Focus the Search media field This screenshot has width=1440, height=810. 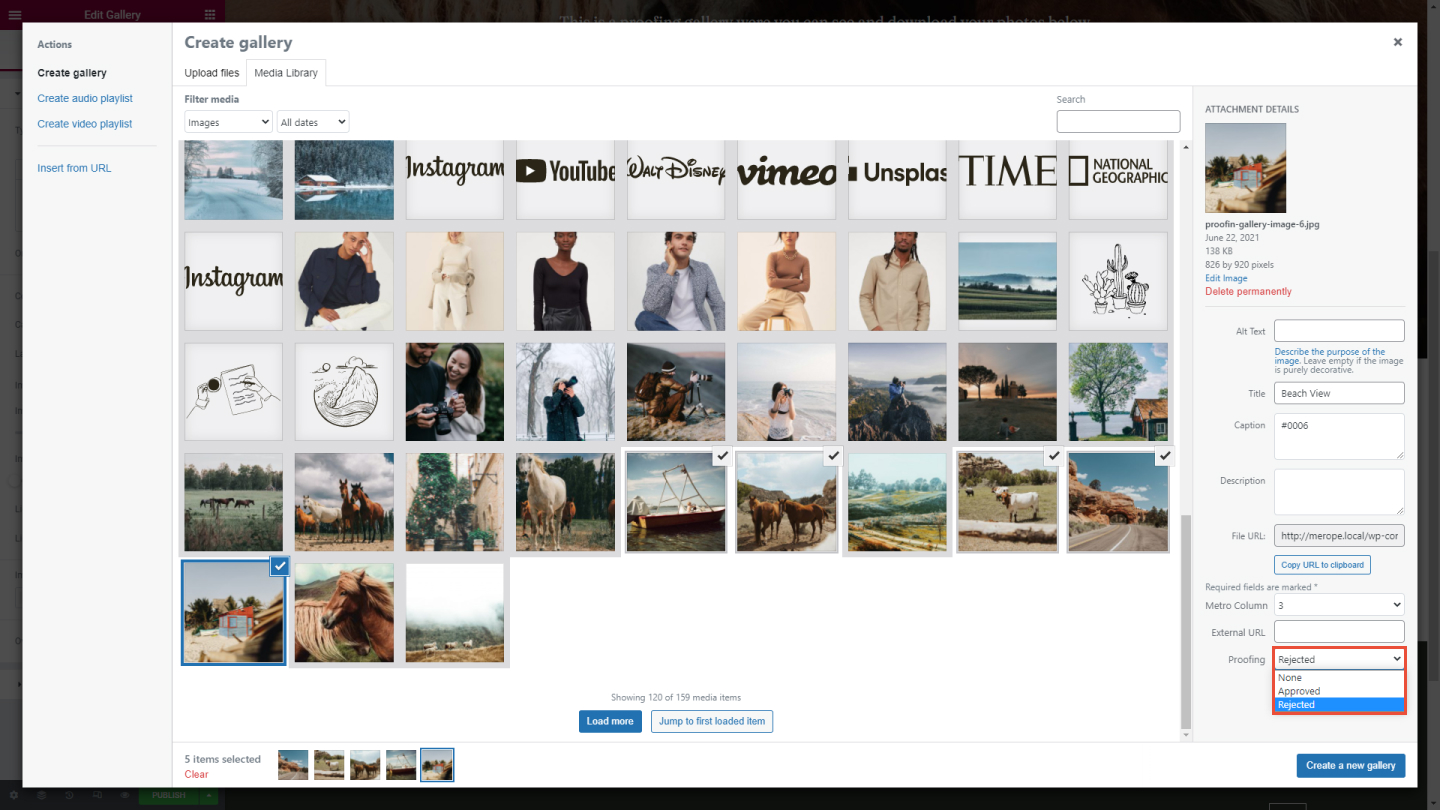point(1118,121)
